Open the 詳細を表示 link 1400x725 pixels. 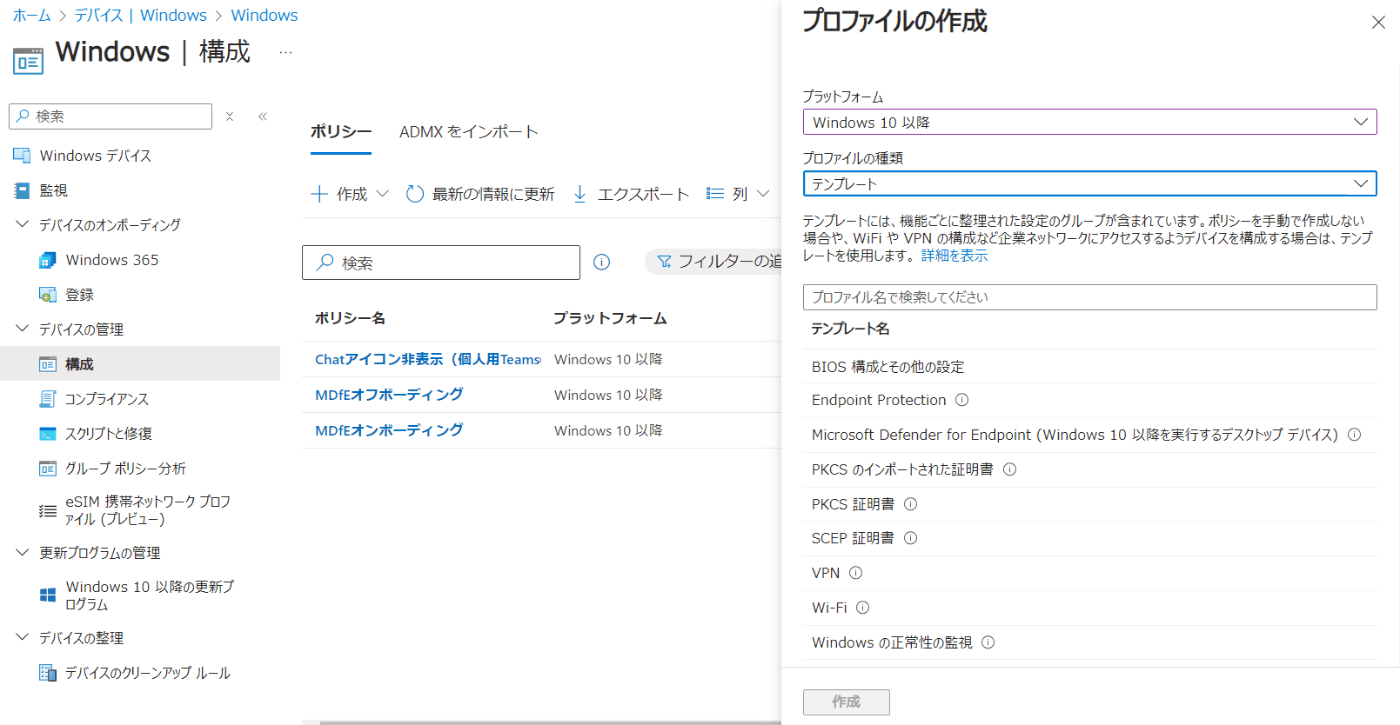tap(954, 256)
